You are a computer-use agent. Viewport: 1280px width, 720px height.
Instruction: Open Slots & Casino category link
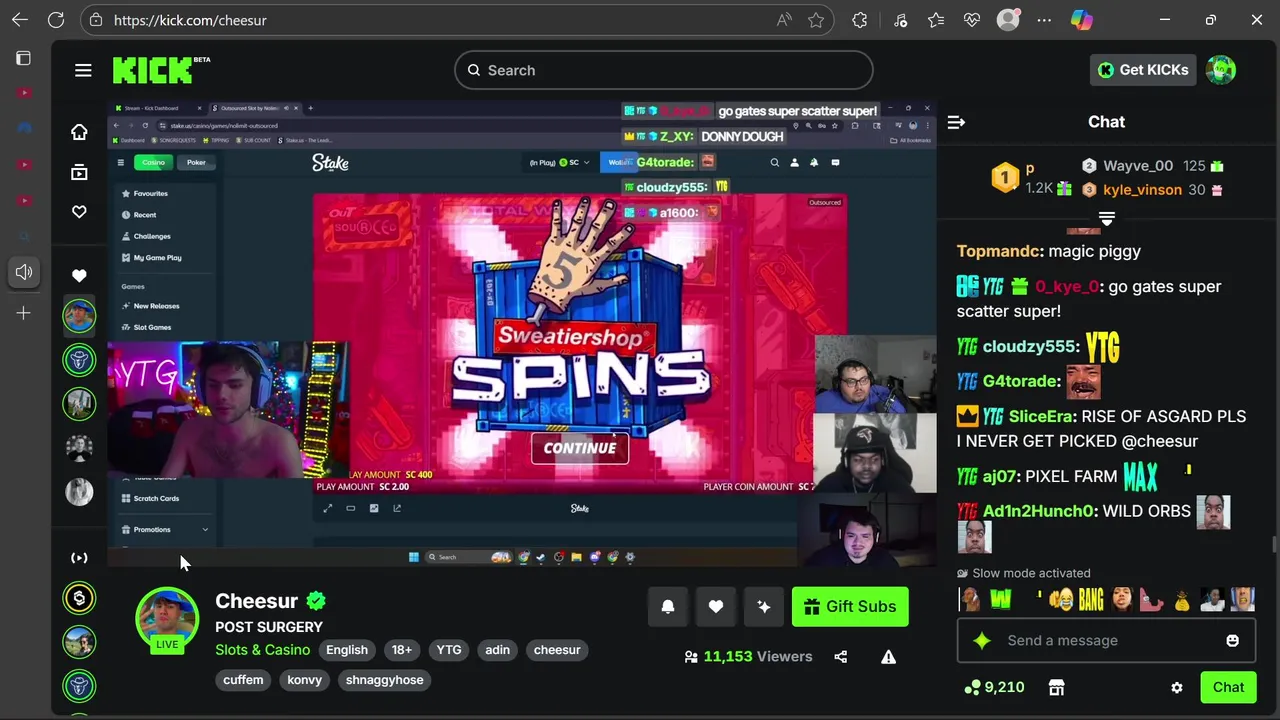pyautogui.click(x=263, y=650)
